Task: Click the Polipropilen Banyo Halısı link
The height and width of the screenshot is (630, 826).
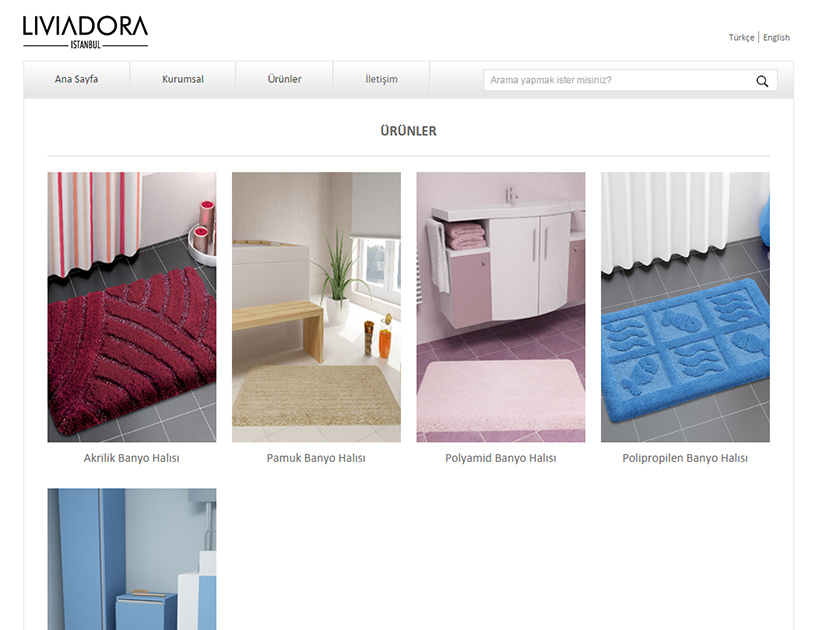Action: click(x=685, y=458)
